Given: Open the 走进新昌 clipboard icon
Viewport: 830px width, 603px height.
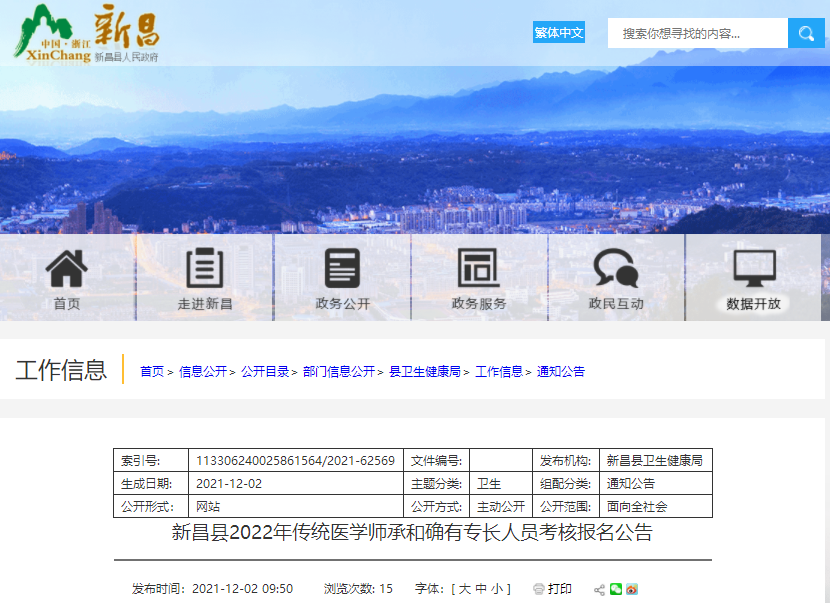Looking at the screenshot, I should [x=205, y=268].
